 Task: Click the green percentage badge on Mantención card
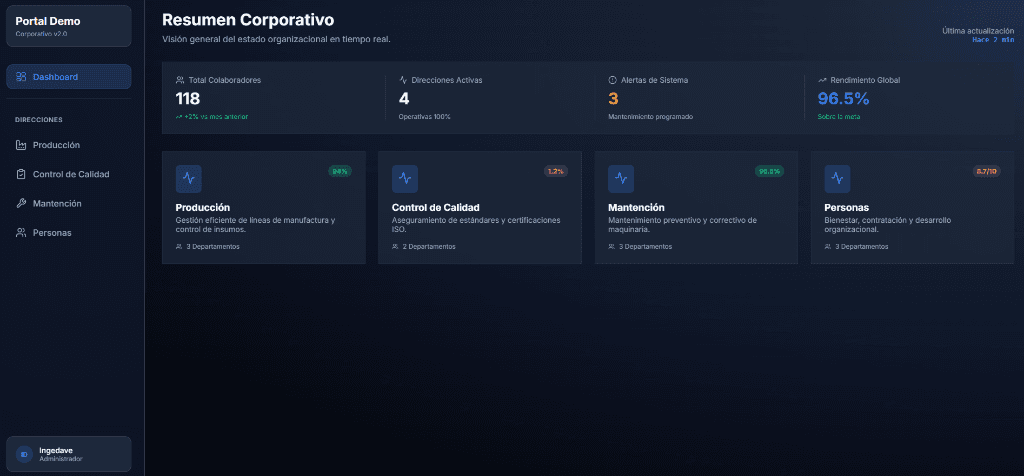pyautogui.click(x=769, y=171)
